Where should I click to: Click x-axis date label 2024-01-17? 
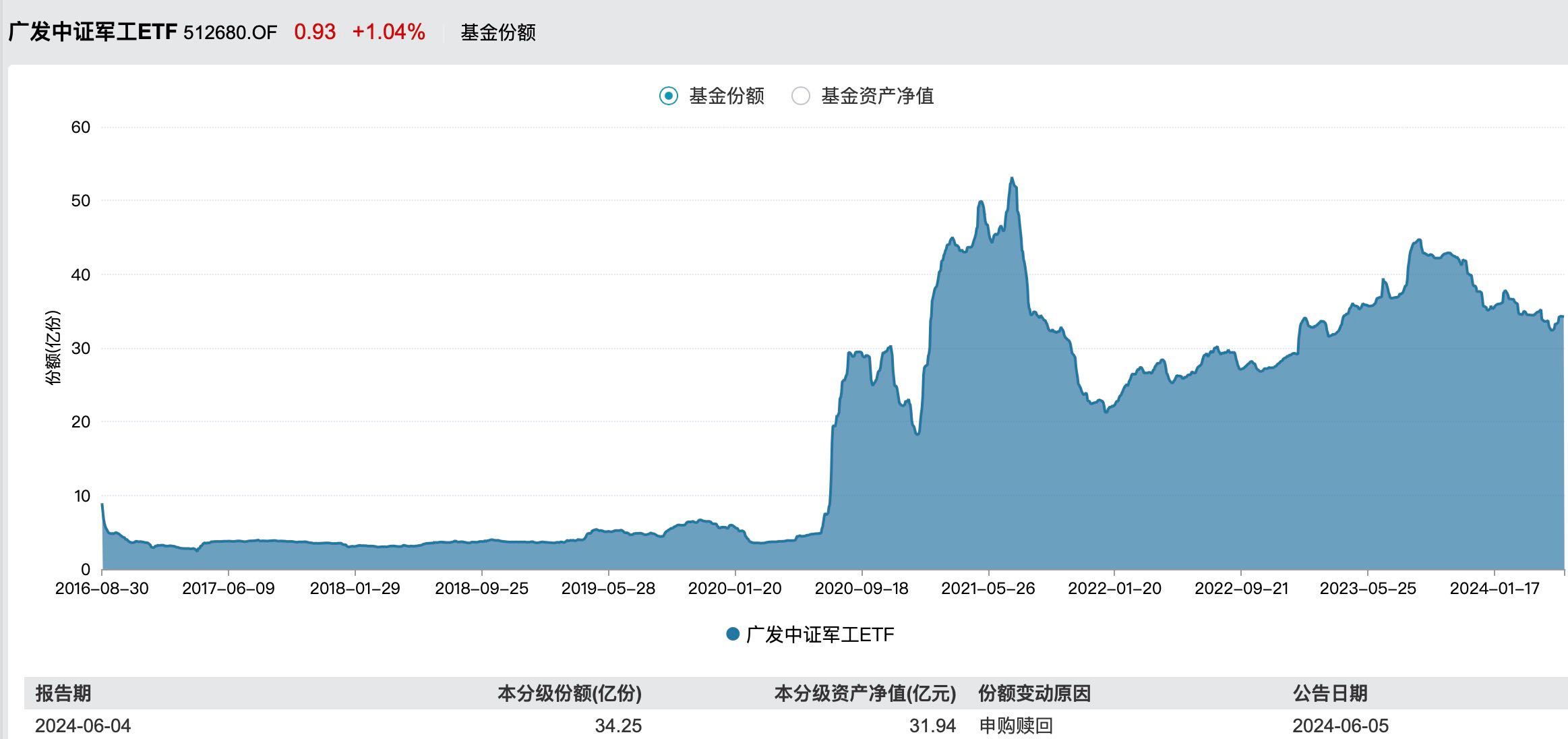1495,589
